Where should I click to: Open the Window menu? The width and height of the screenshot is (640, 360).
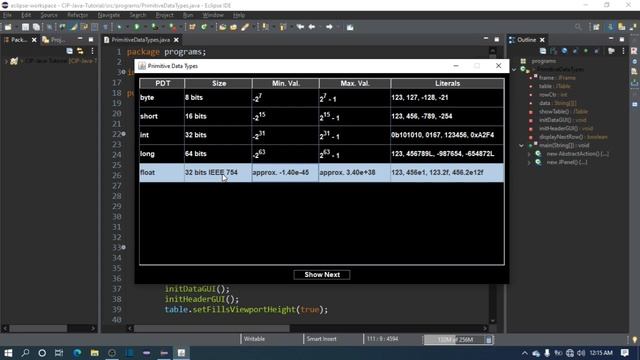(x=213, y=15)
